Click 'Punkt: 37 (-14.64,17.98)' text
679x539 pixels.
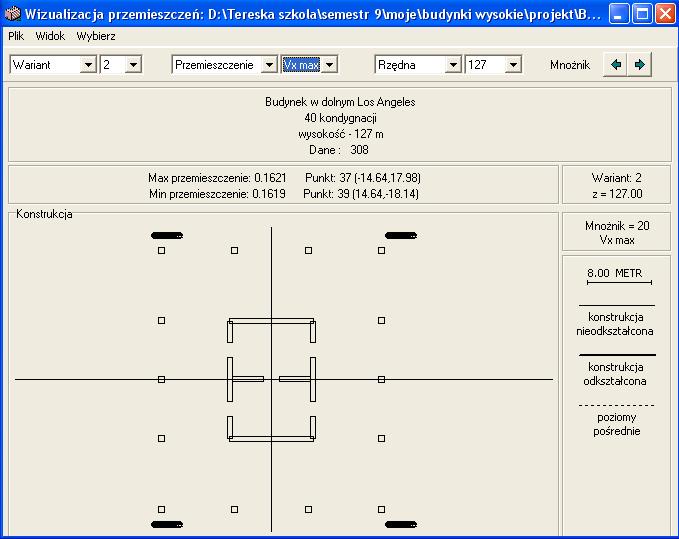[x=363, y=178]
